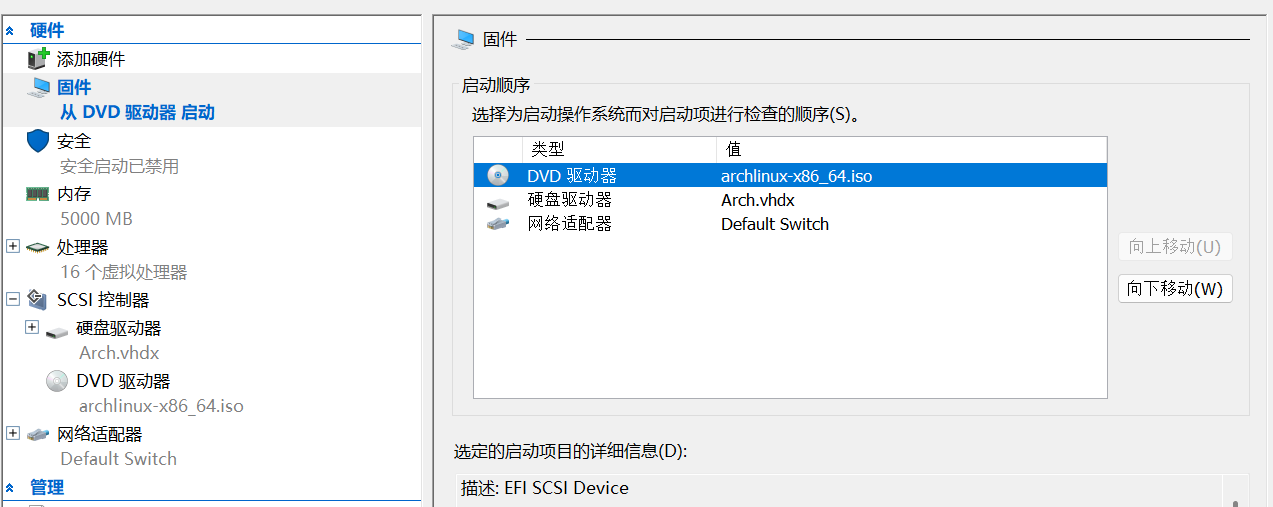Collapse the 管理 section header
This screenshot has height=507, width=1273.
pos(10,488)
